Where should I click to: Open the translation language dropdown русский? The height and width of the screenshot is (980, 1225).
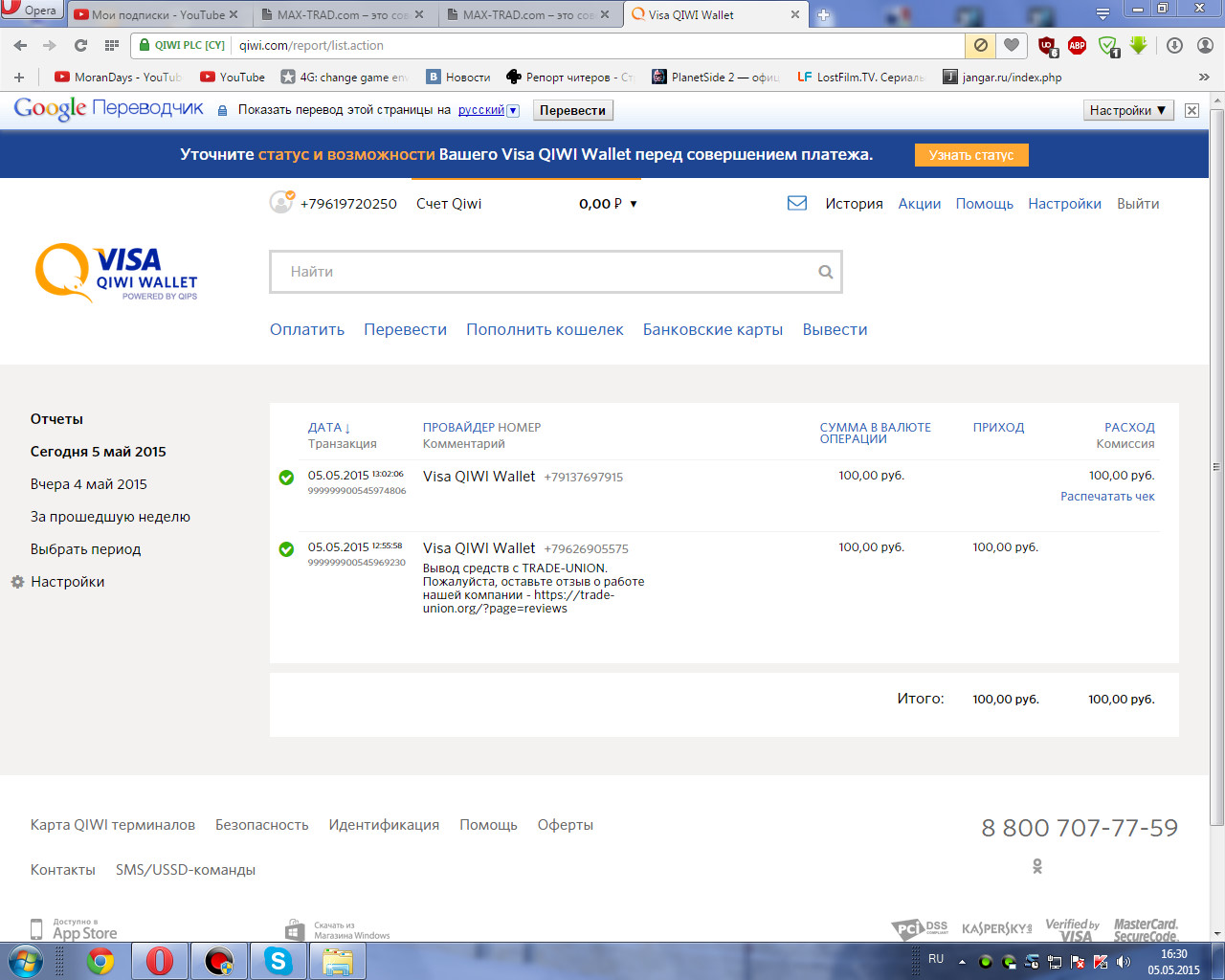click(488, 110)
